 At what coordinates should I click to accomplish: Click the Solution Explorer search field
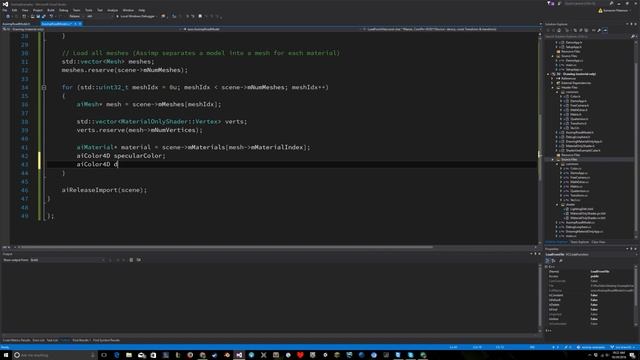(588, 36)
